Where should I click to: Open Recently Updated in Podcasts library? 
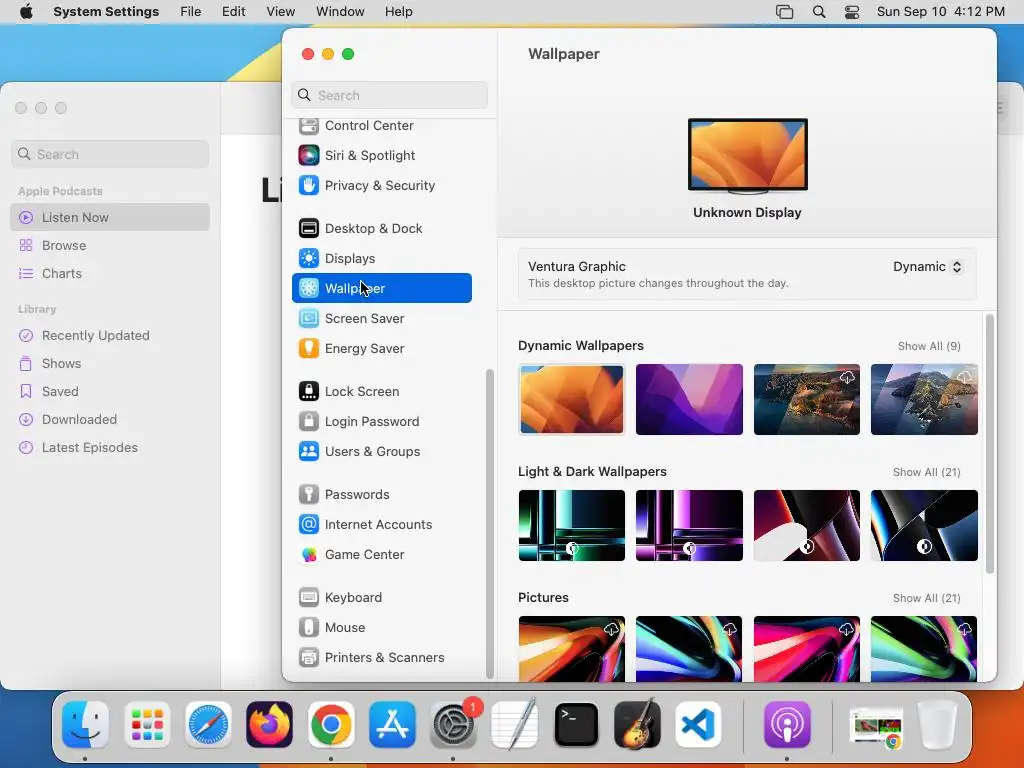(x=110, y=336)
